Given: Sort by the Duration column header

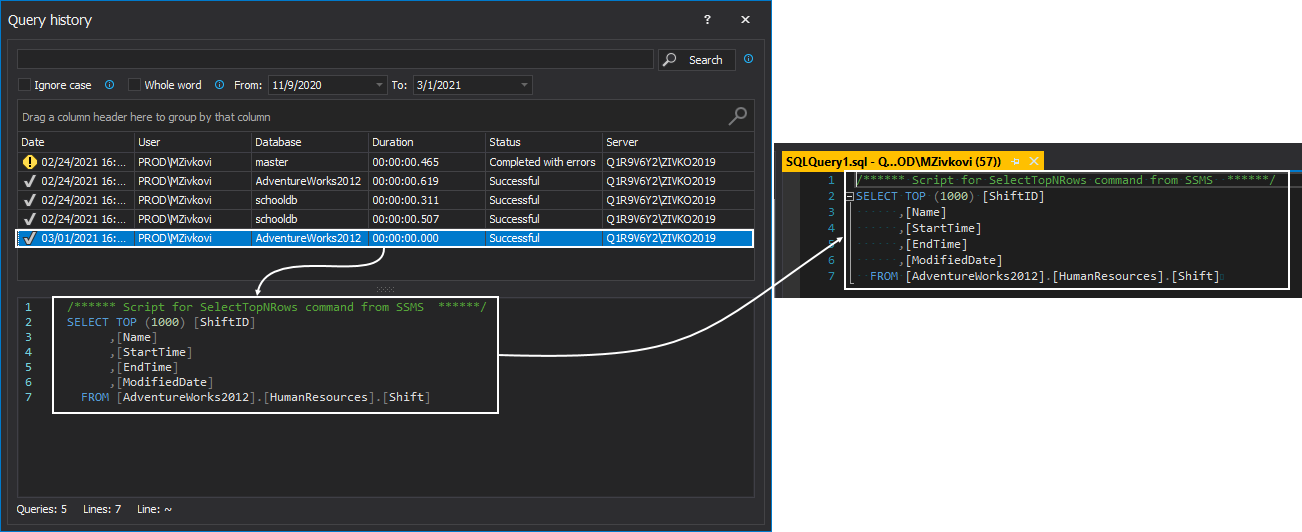Looking at the screenshot, I should coord(393,142).
